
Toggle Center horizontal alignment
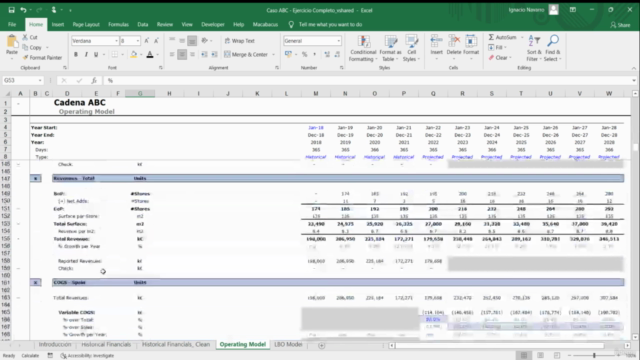[182, 54]
